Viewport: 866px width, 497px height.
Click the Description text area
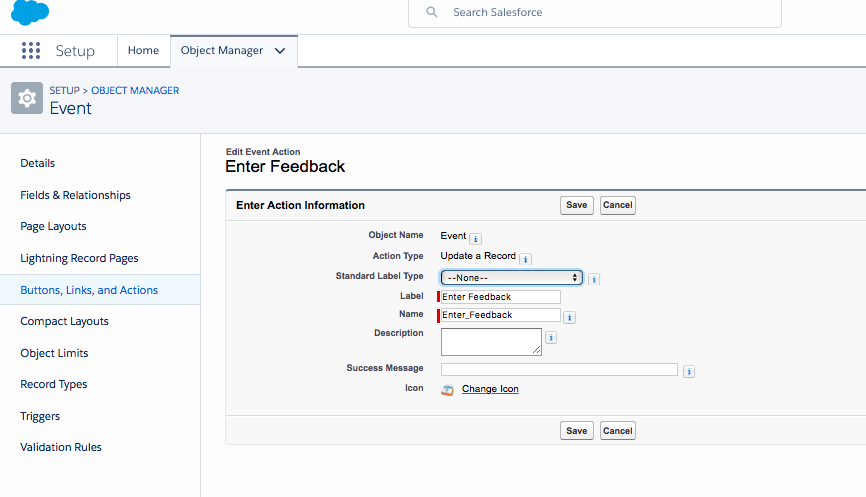tap(491, 342)
